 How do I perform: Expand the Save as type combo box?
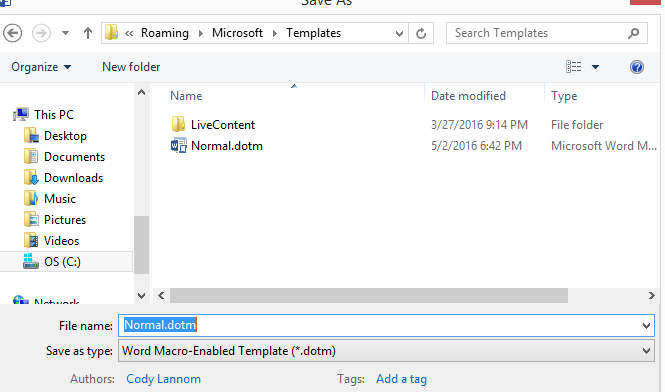[x=386, y=351]
